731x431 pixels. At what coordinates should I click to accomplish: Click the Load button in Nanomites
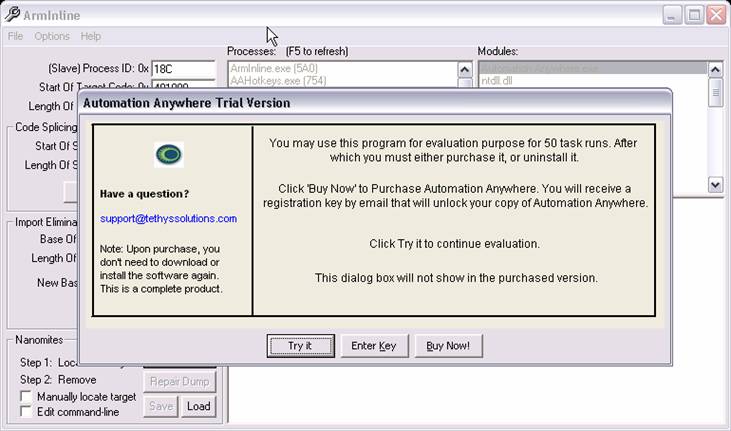tap(199, 406)
